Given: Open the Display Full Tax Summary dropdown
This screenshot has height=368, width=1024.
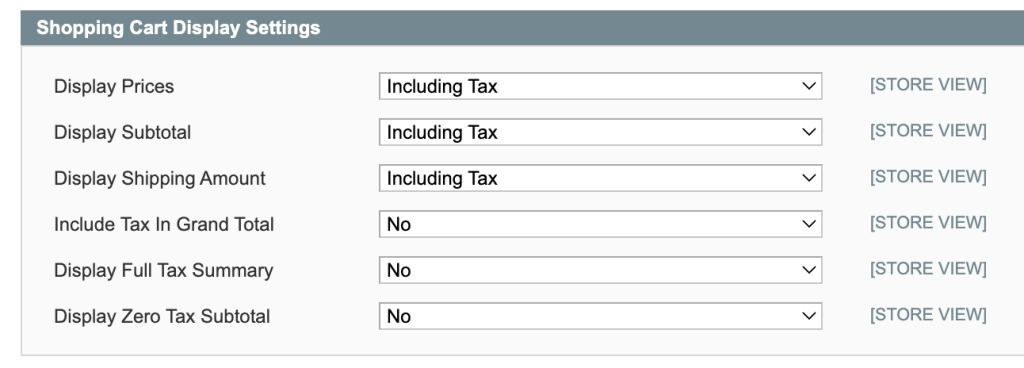Looking at the screenshot, I should (x=600, y=270).
